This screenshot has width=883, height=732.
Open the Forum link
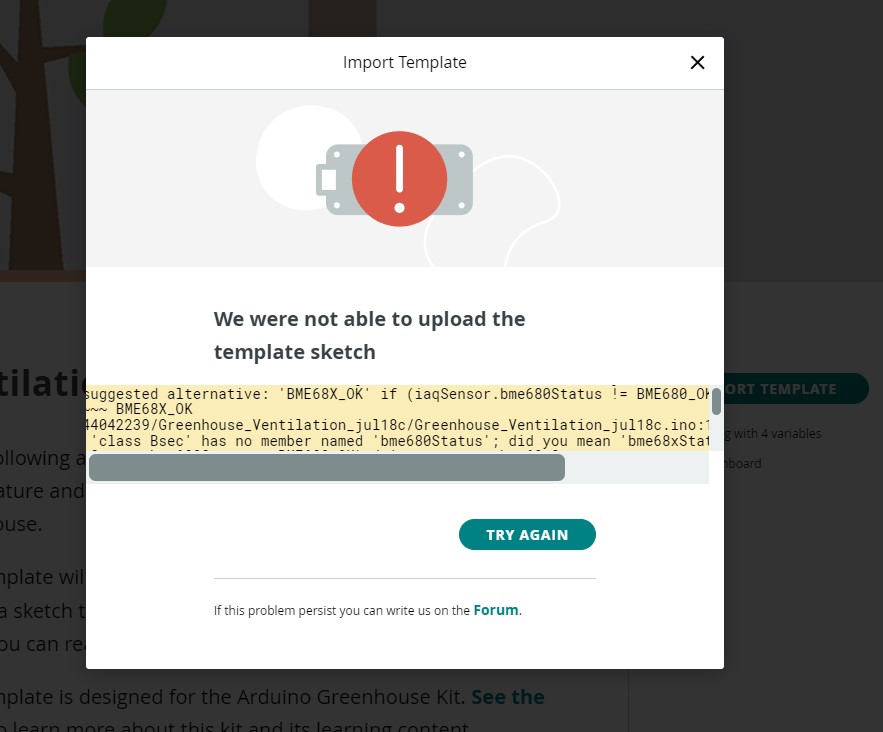pos(496,610)
